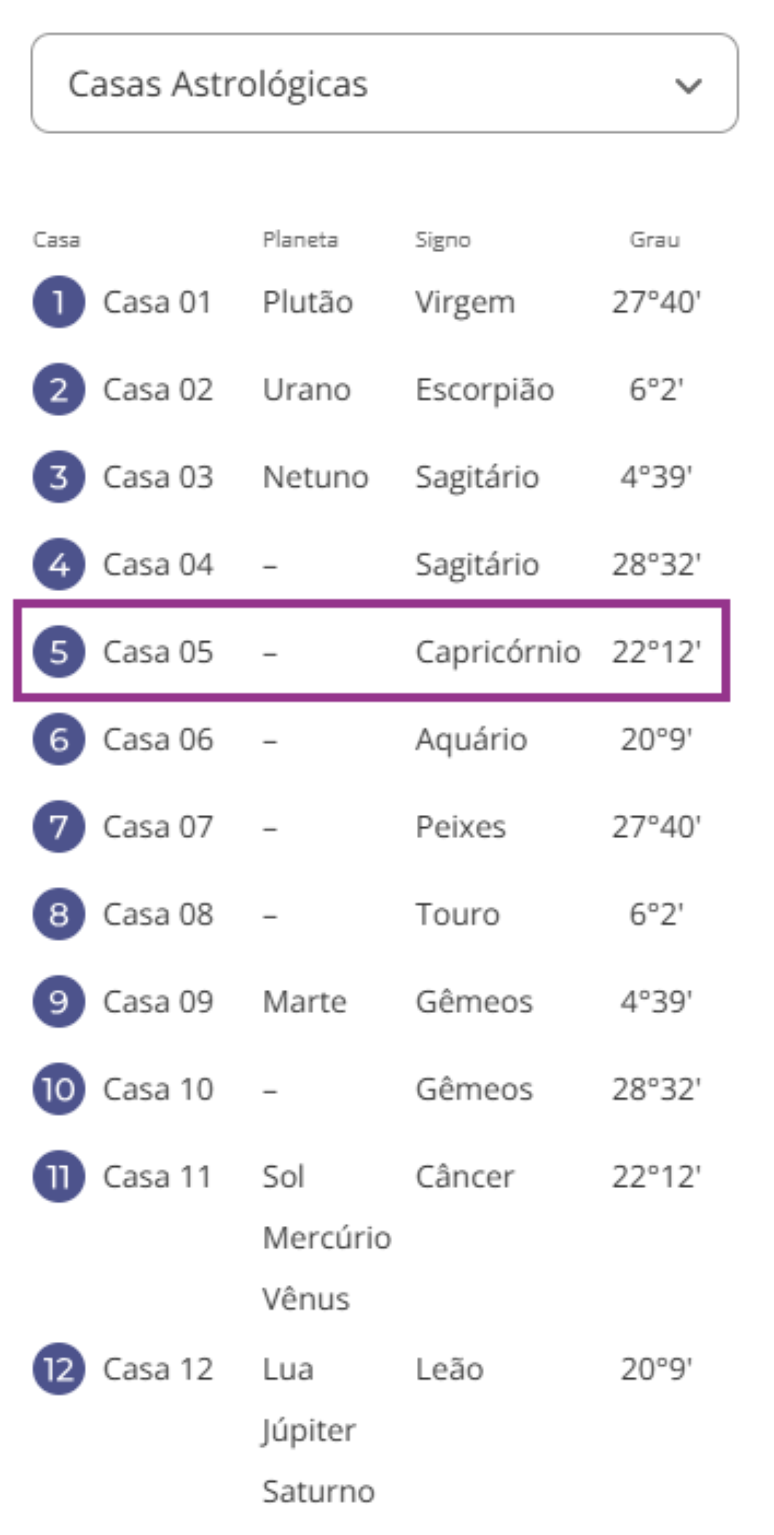774x1535 pixels.
Task: Select Capricórnio sign in Casa 05
Action: coord(497,652)
